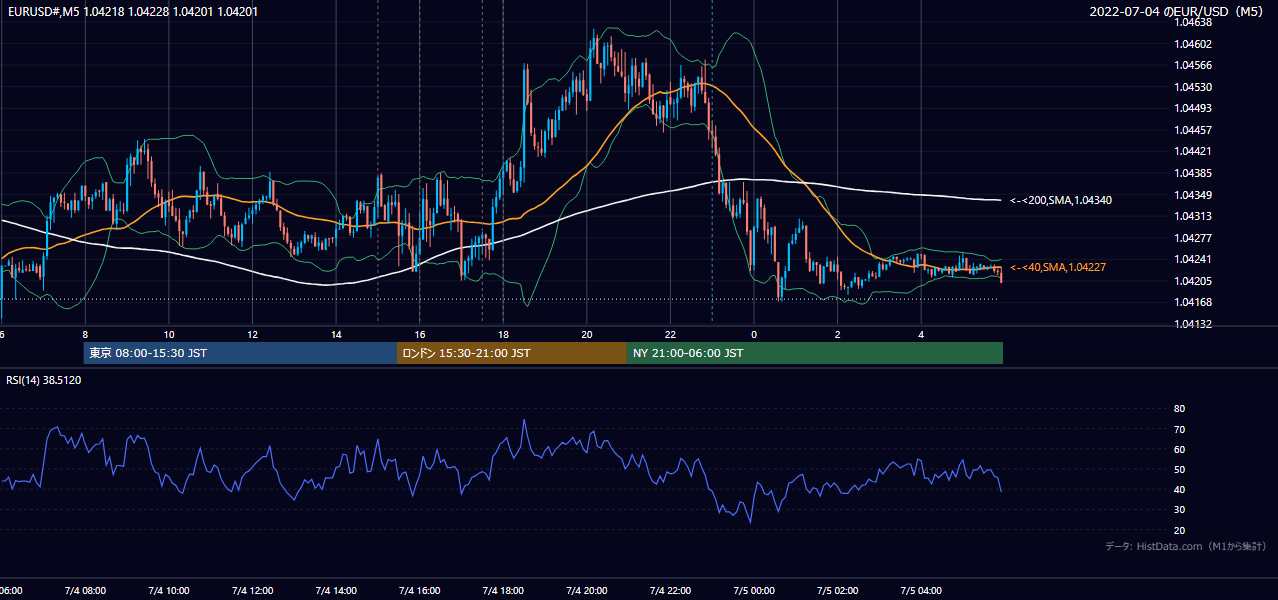The image size is (1278, 600).
Task: Click price axis value 1.04566
Action: [1194, 65]
